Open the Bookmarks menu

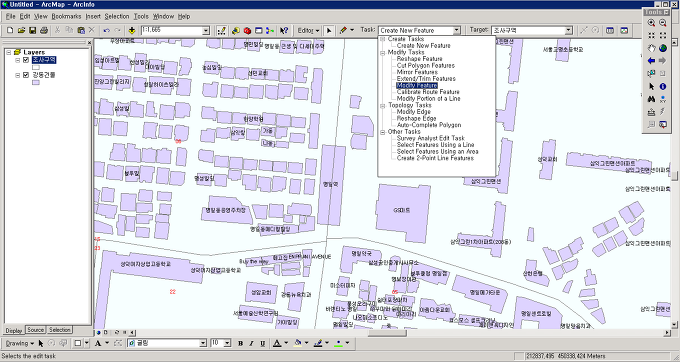(66, 16)
